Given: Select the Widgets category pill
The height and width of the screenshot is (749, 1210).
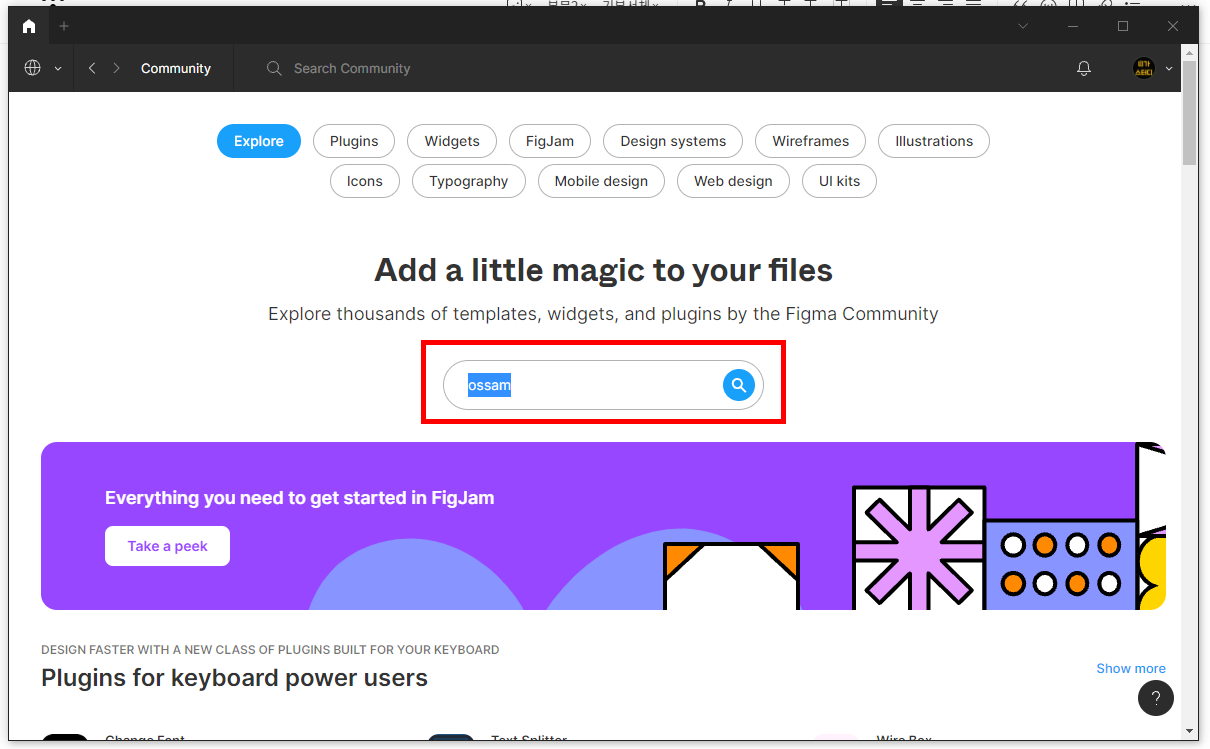Looking at the screenshot, I should point(452,141).
